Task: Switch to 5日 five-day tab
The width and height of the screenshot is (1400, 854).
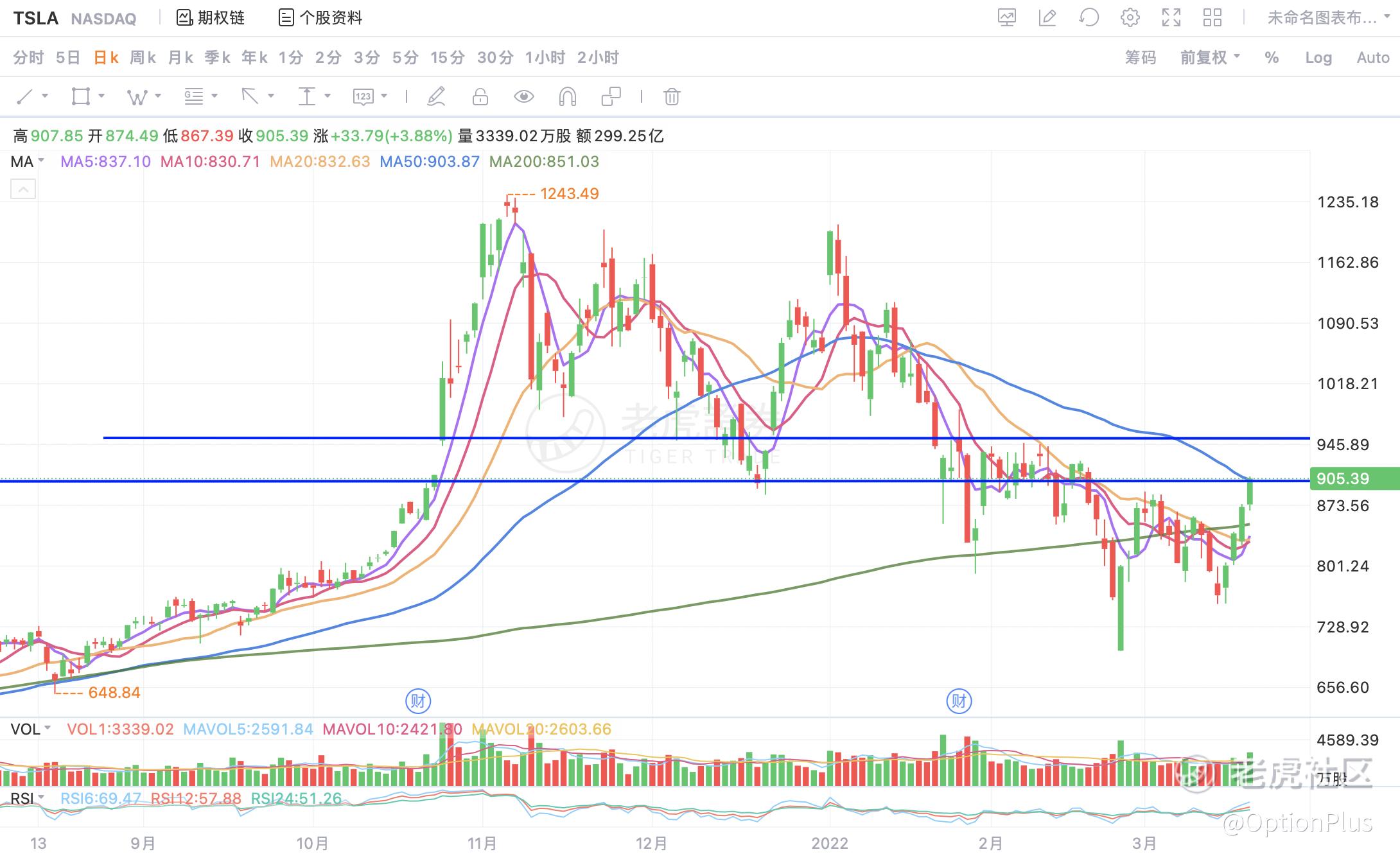Action: (x=68, y=58)
